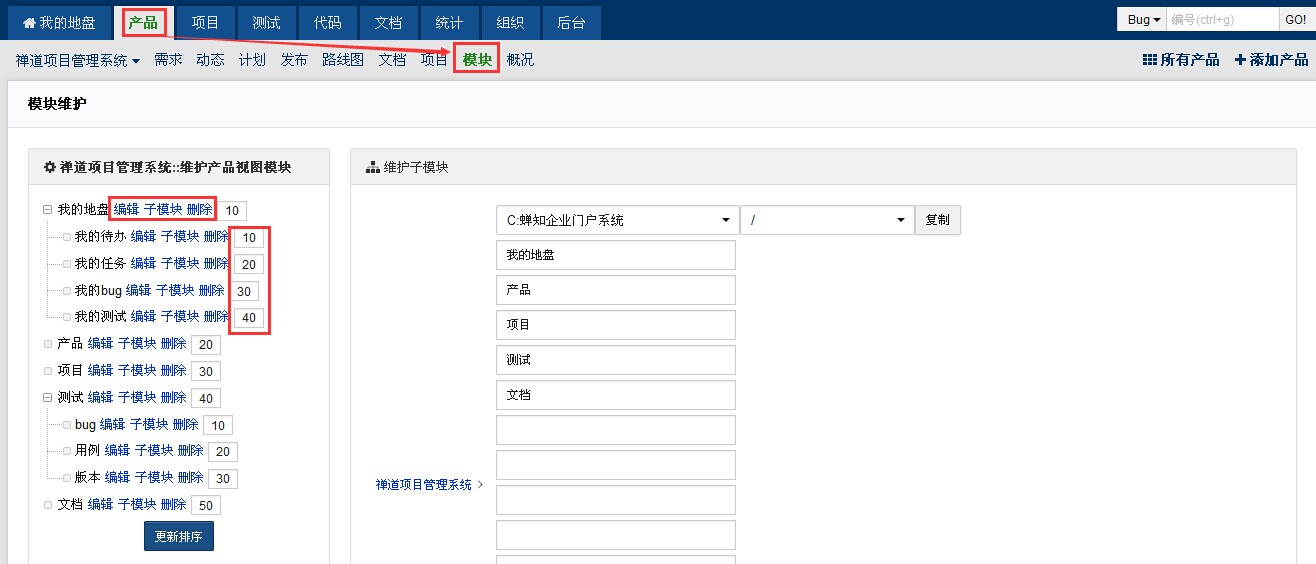
Task: Click the order field of 产品 module
Action: click(206, 344)
